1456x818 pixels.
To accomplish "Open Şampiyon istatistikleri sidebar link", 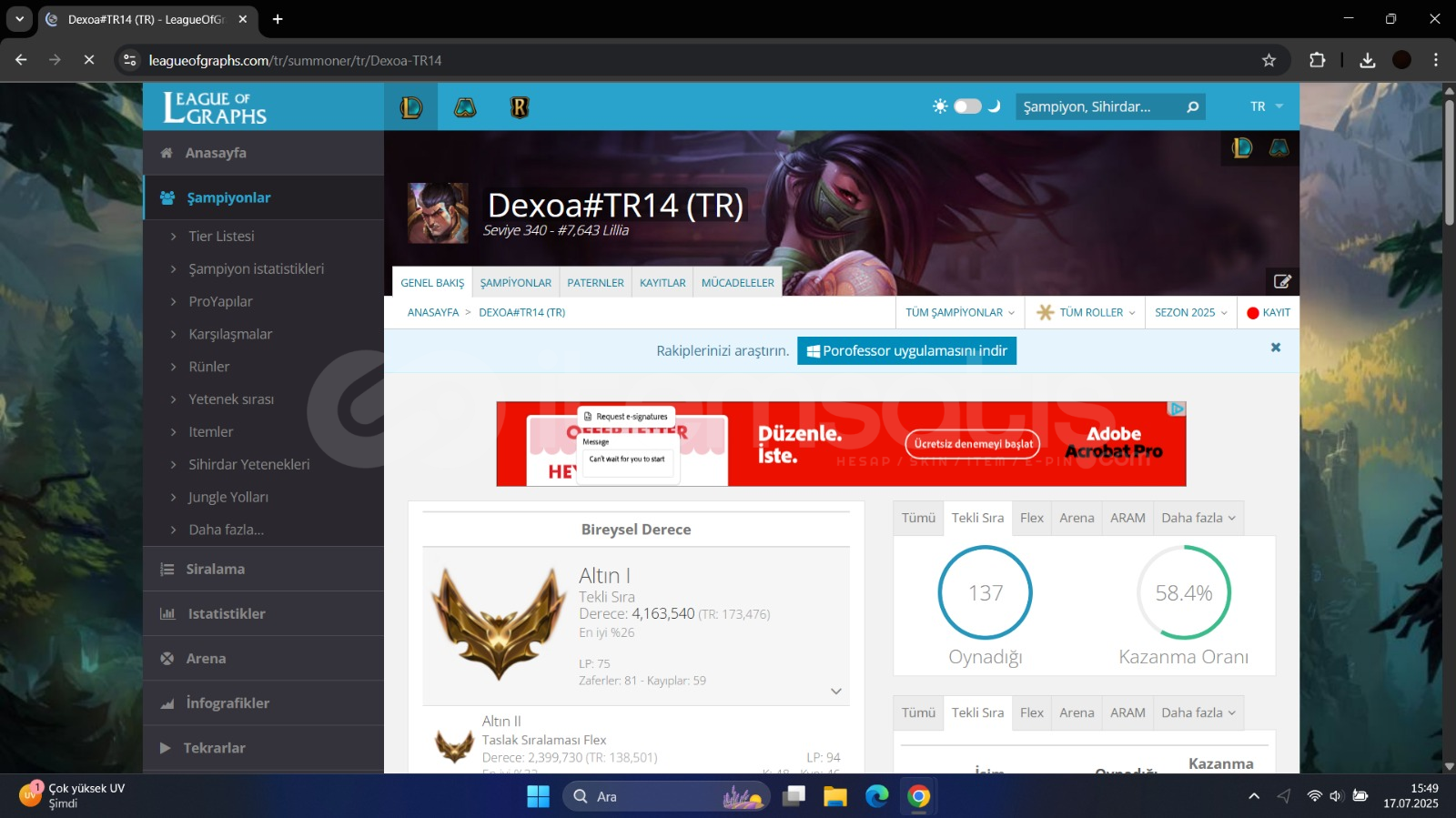I will point(256,269).
